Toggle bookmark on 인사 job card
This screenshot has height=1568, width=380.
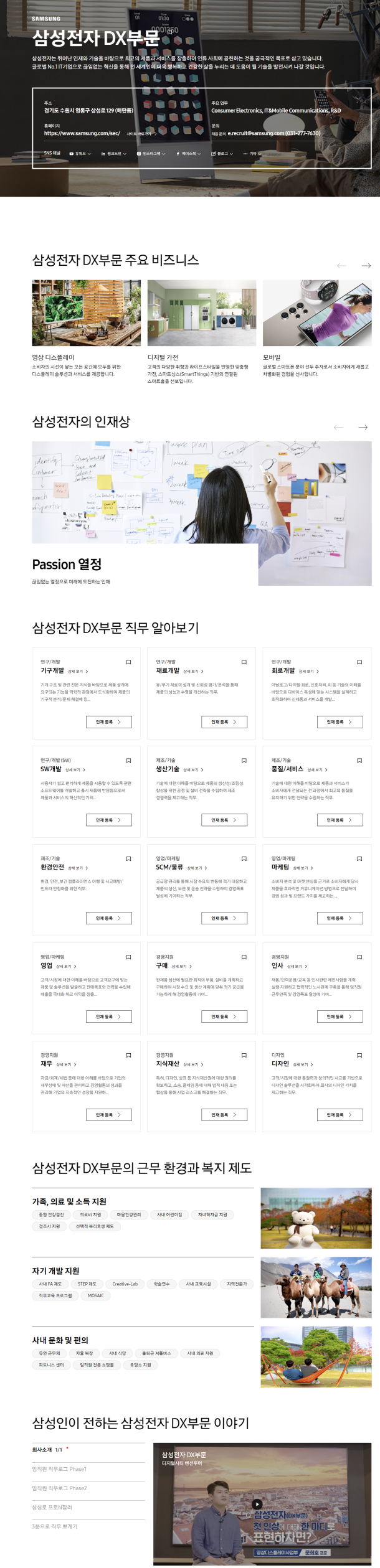pyautogui.click(x=359, y=957)
